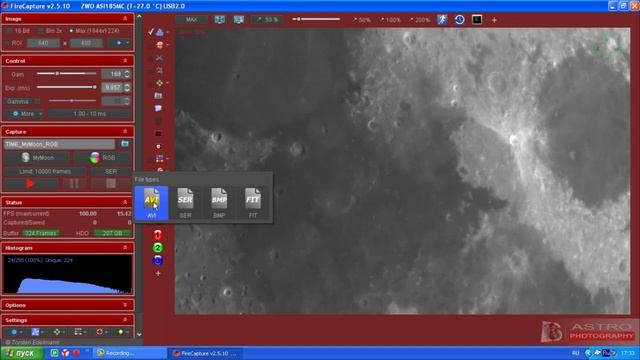Click the stop capture button
640x360 pixels.
(x=111, y=184)
